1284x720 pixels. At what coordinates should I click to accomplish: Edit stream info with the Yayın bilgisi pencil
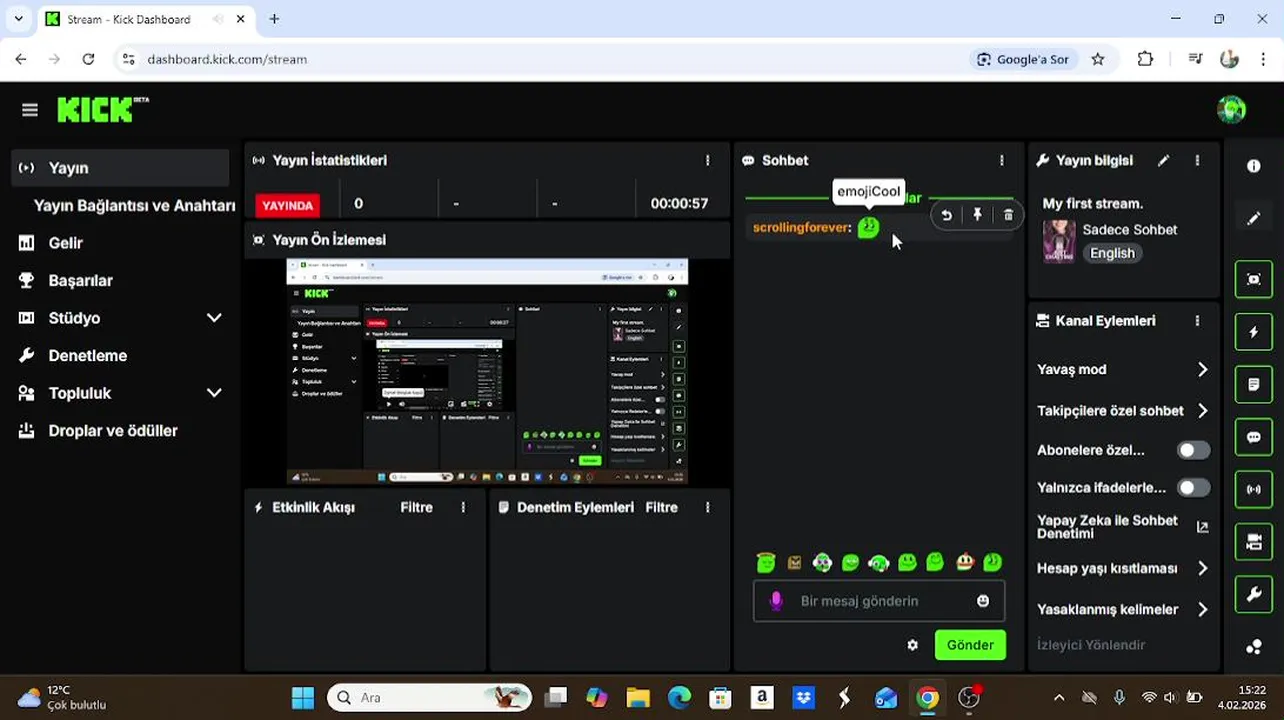pyautogui.click(x=1163, y=160)
